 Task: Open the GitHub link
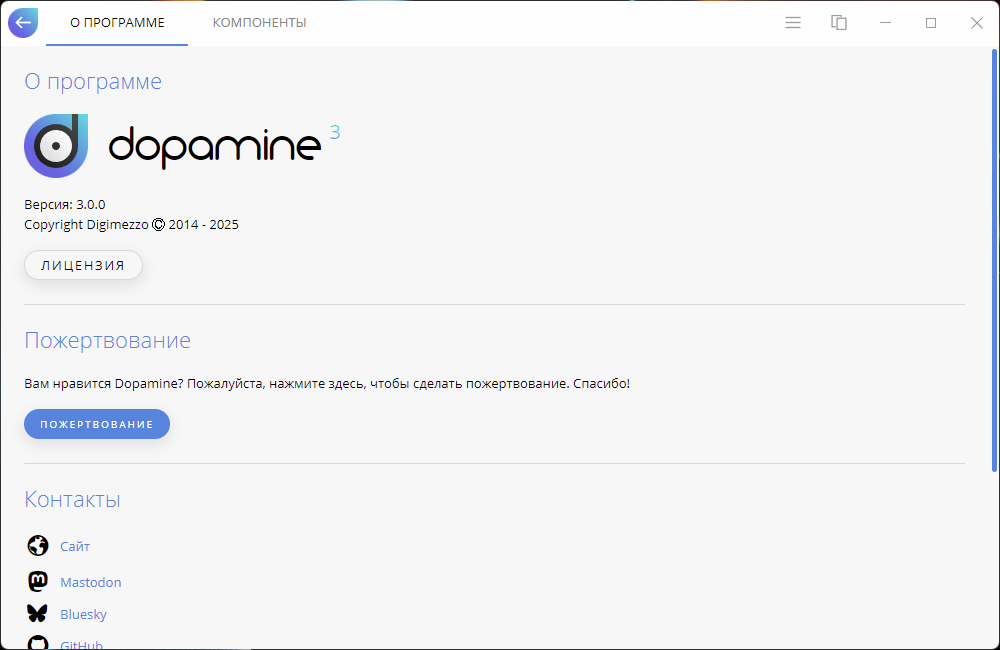pos(82,644)
